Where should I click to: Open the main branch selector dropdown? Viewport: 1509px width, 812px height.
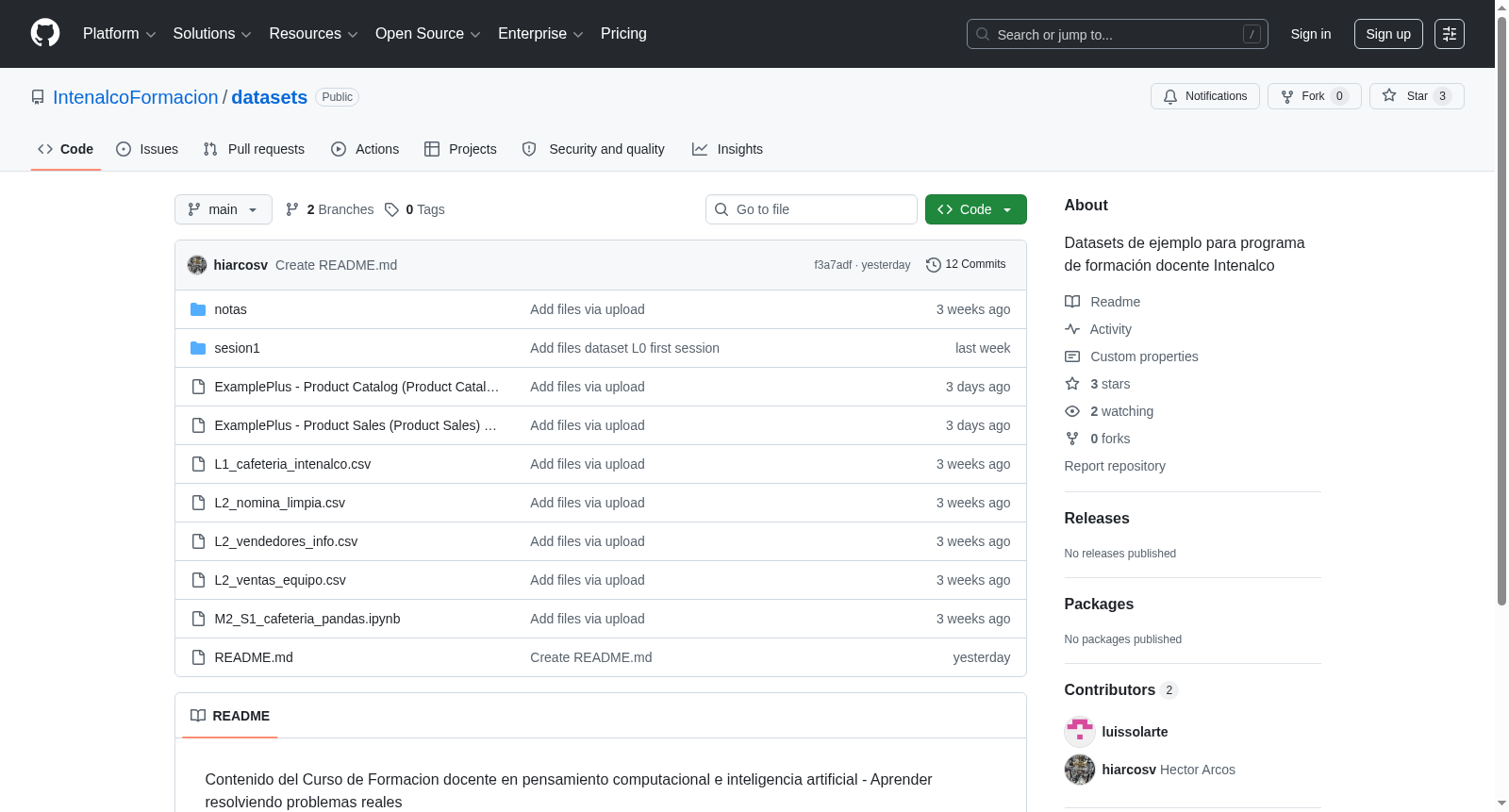[x=224, y=209]
